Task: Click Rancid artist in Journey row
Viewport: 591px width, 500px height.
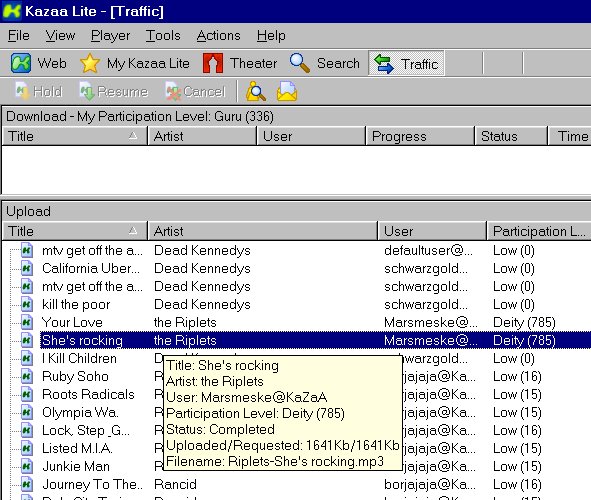Action: tap(175, 484)
